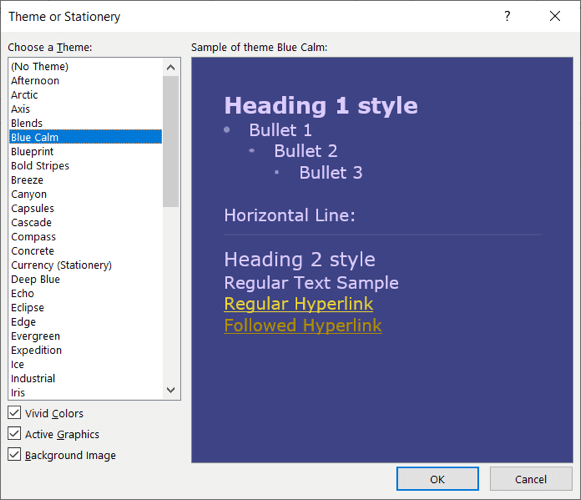Uncheck the Active Graphics checkbox
The height and width of the screenshot is (500, 581).
14,433
